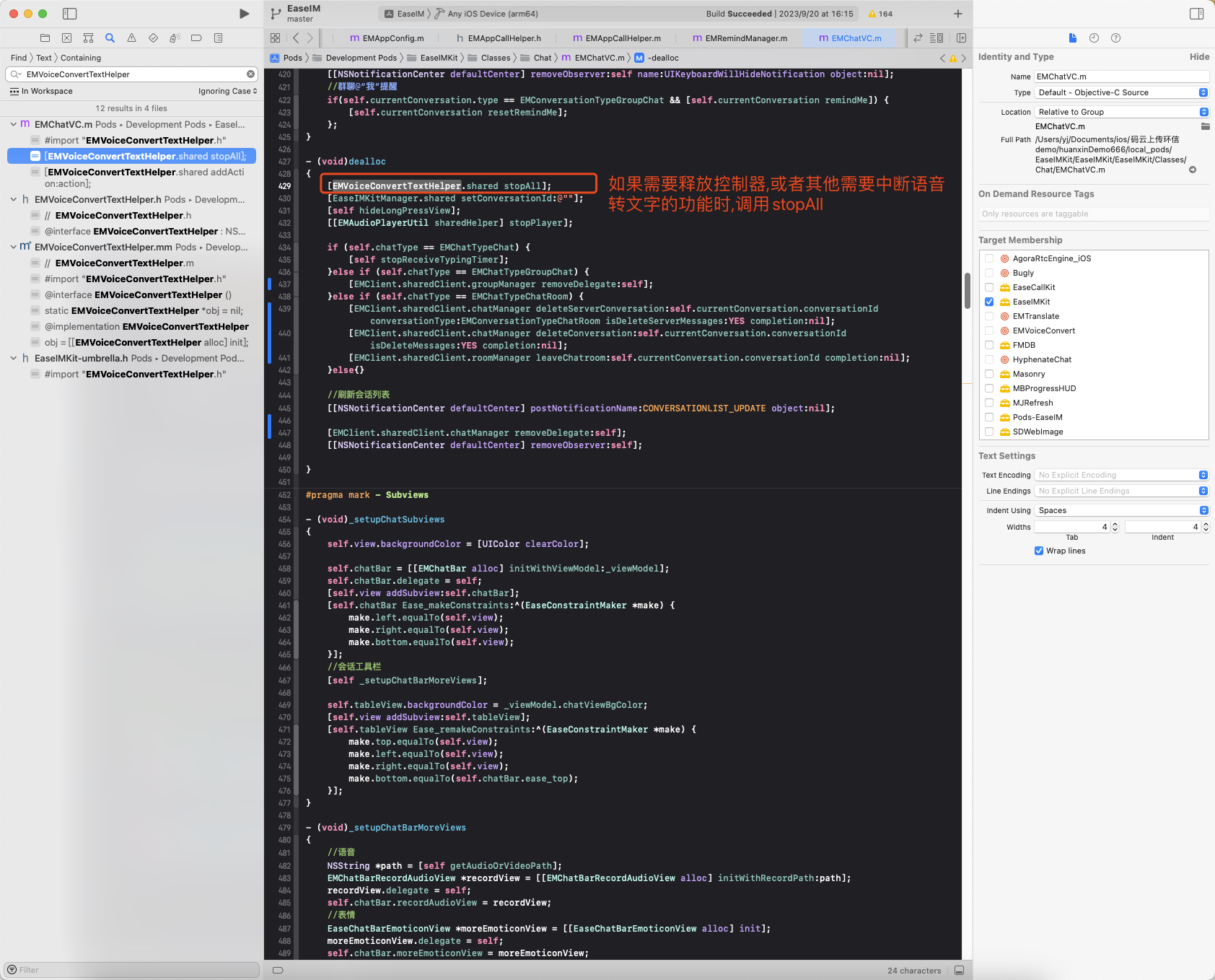The width and height of the screenshot is (1215, 980).
Task: Hide the Identity and Type section
Action: pos(1199,57)
